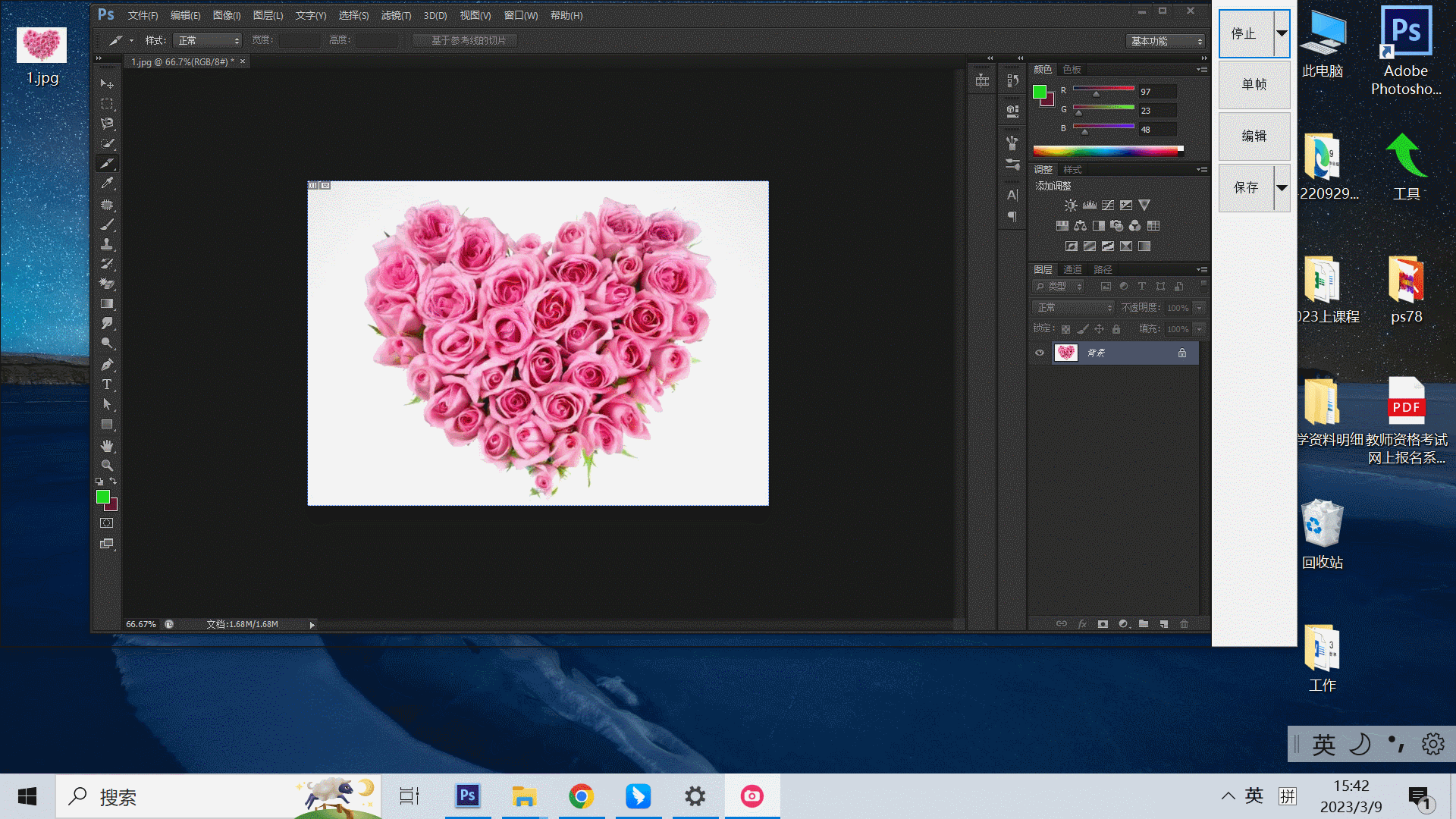Select the Move tool

tap(107, 83)
